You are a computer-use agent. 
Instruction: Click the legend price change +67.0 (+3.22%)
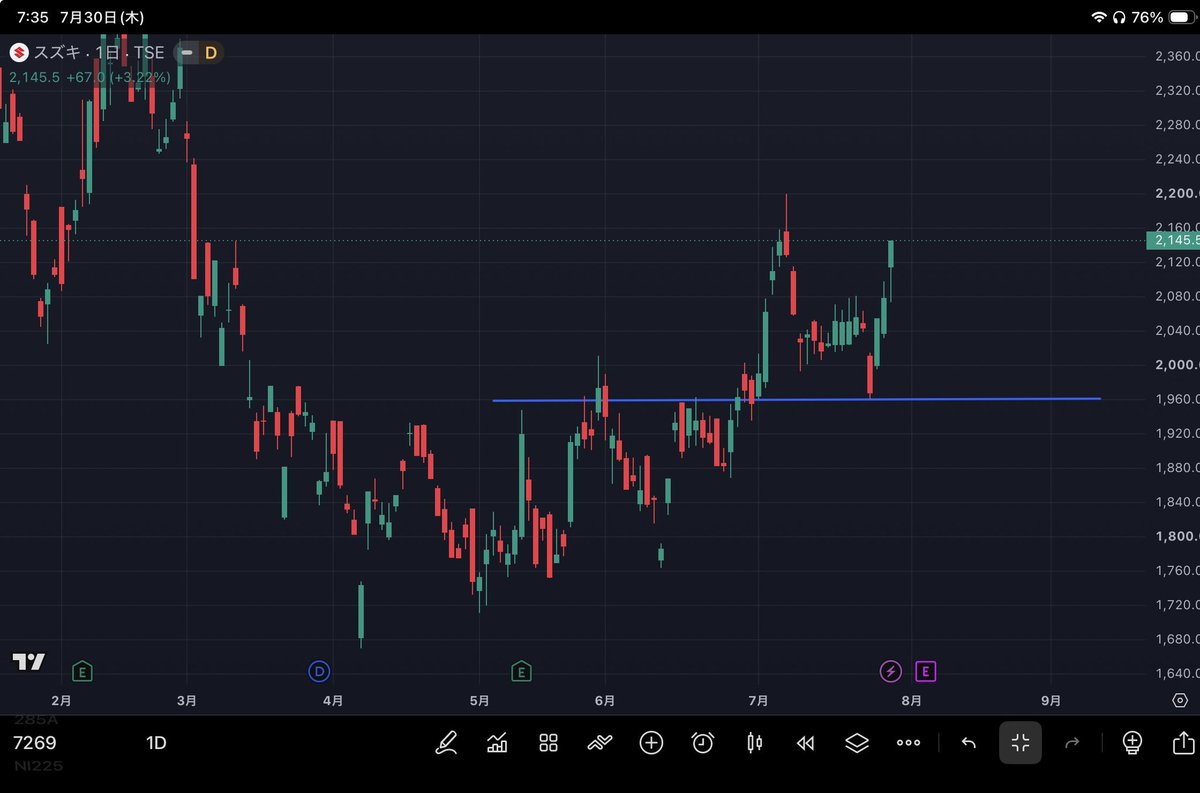[x=118, y=77]
